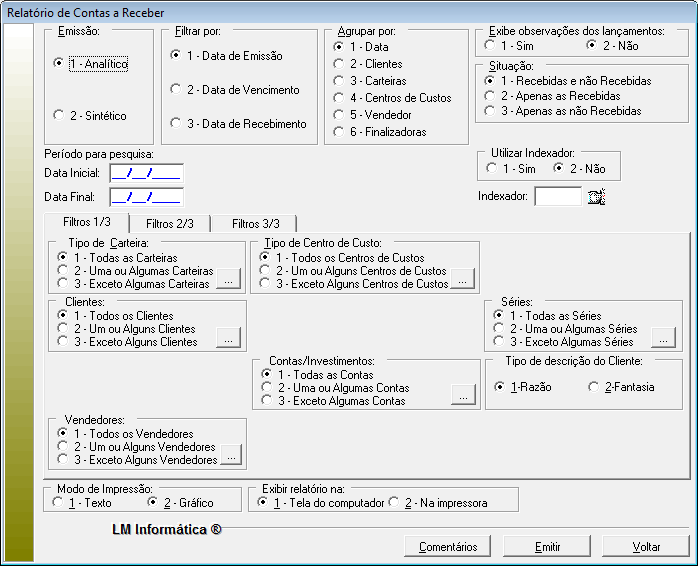Open the Clientes selection ellipsis button

click(229, 338)
